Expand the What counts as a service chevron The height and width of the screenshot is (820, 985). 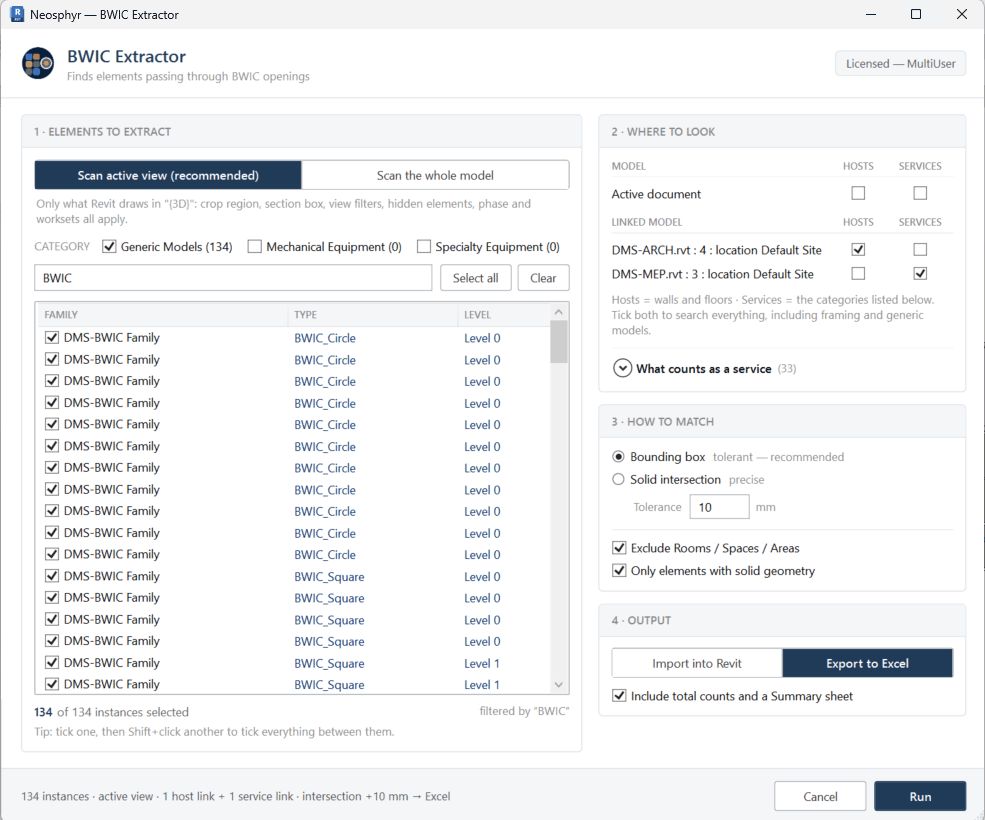(622, 368)
